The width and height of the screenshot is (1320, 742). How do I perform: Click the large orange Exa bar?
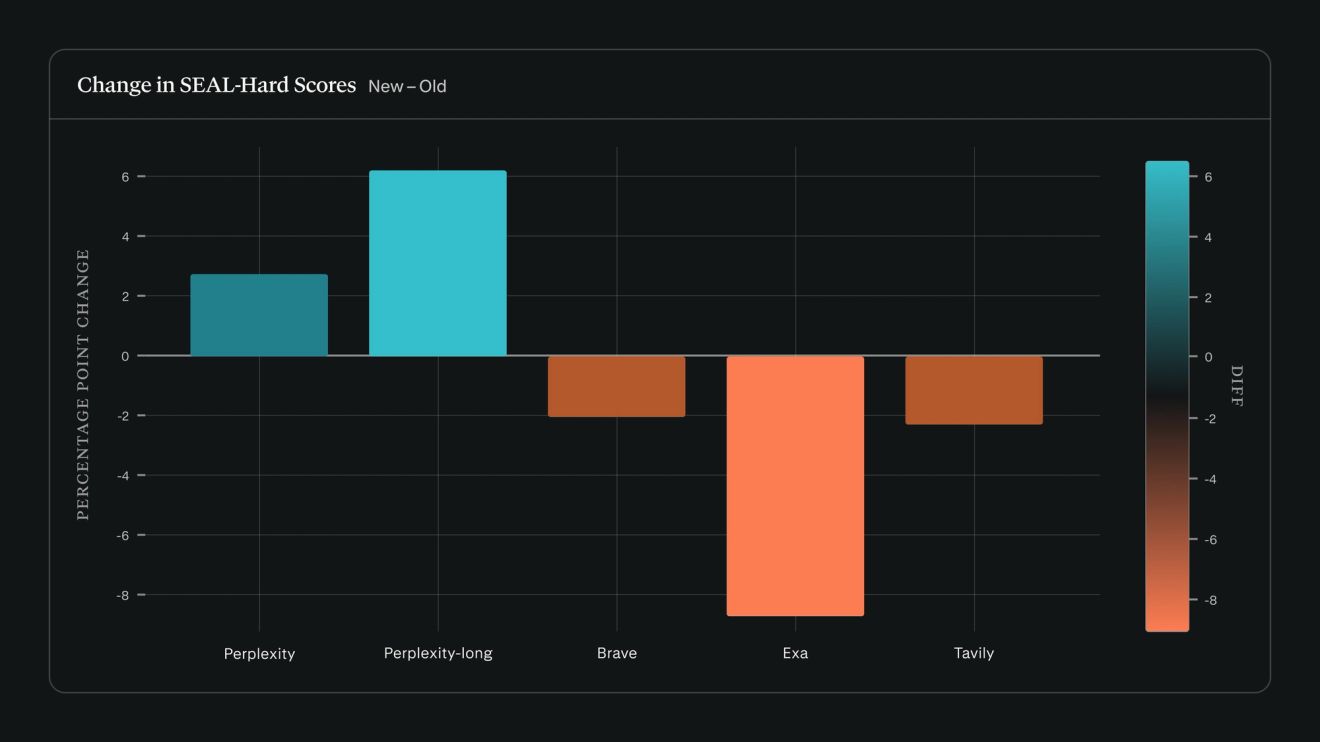(795, 486)
